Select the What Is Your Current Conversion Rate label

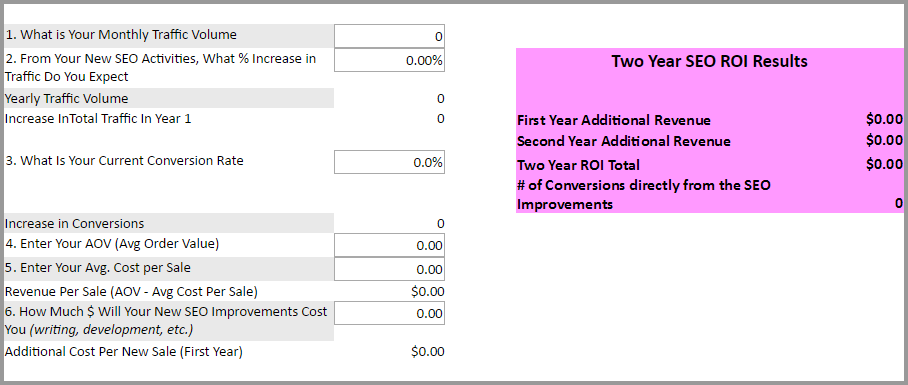(125, 161)
